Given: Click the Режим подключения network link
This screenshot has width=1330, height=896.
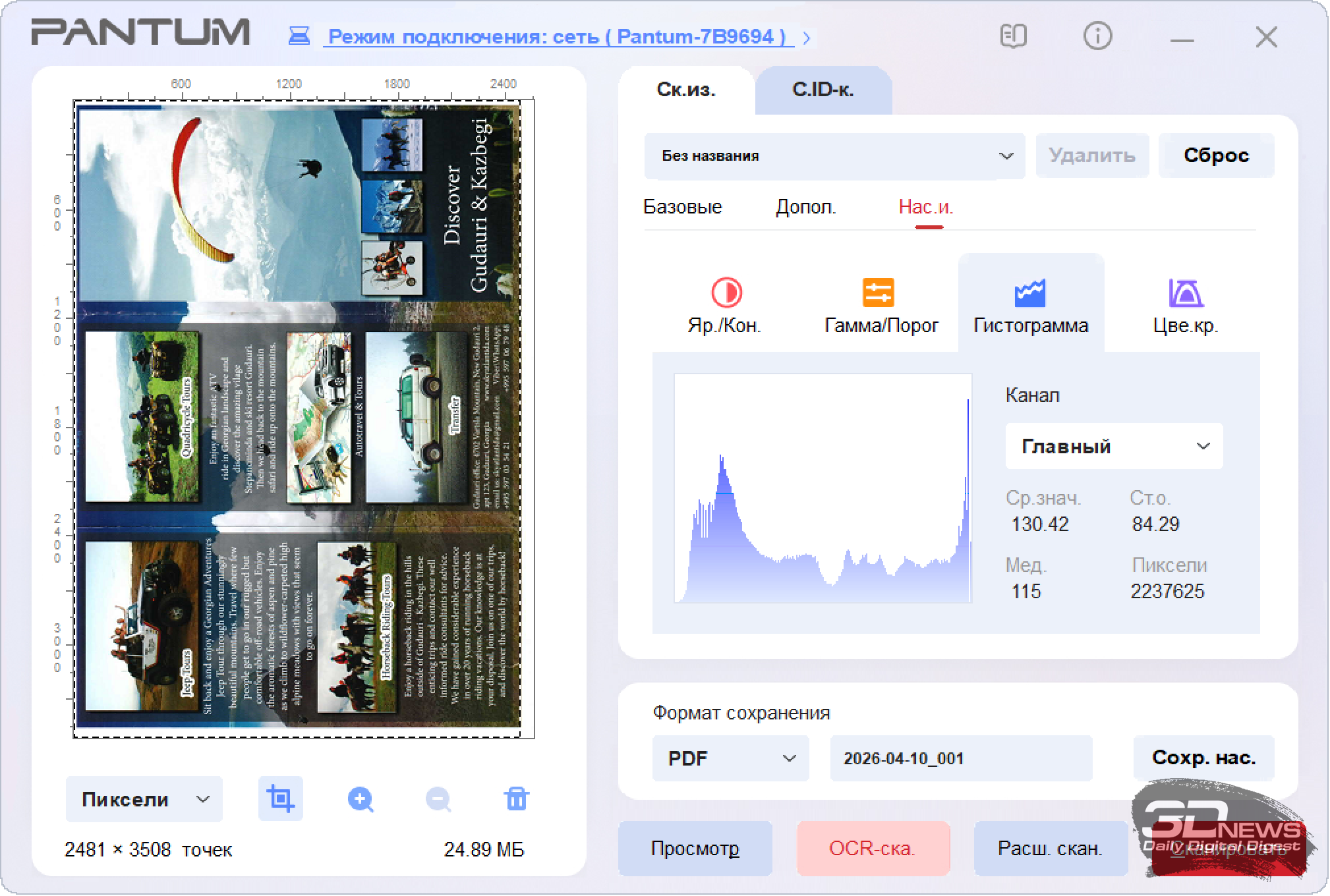Looking at the screenshot, I should [x=556, y=37].
